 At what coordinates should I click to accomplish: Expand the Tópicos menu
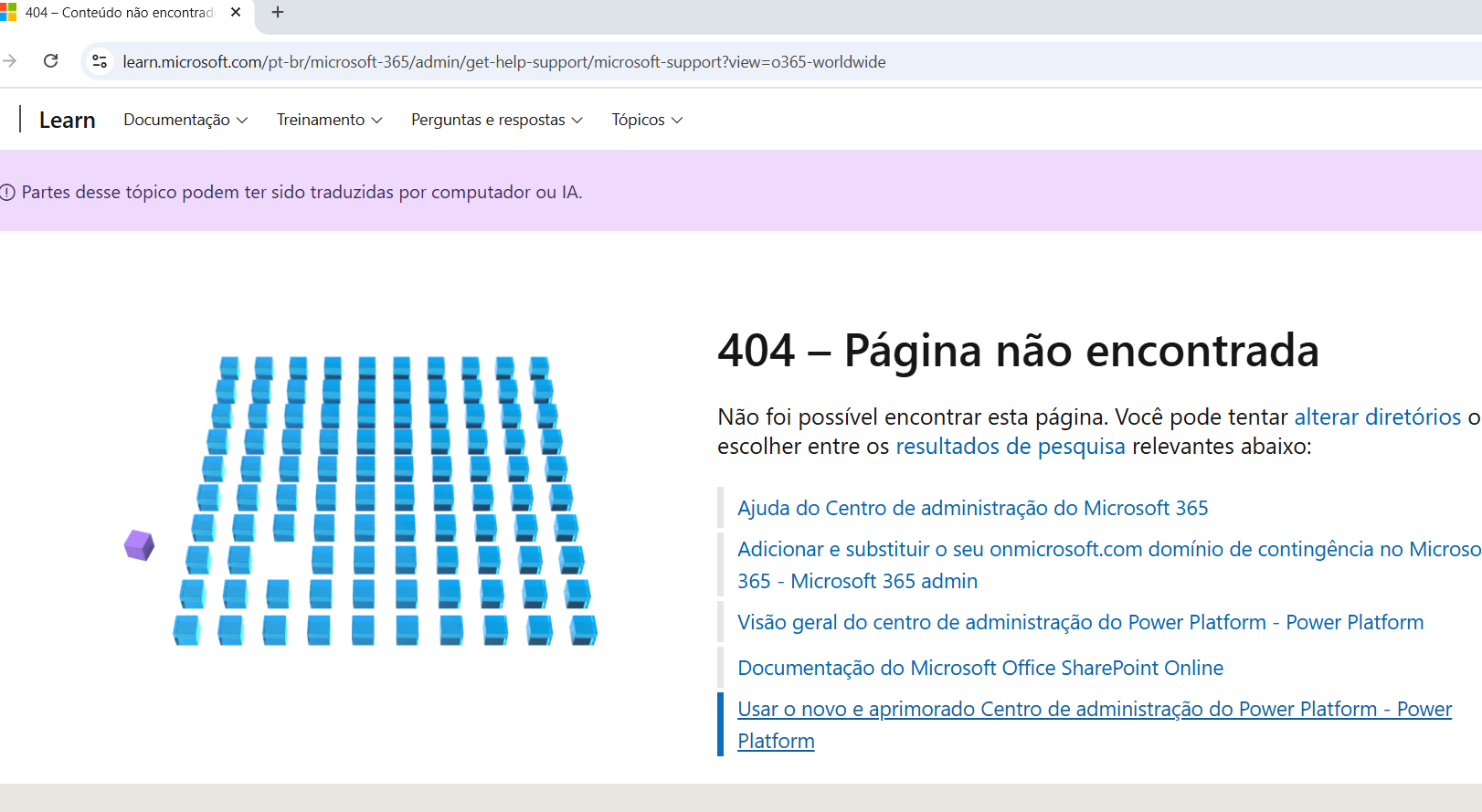click(647, 120)
